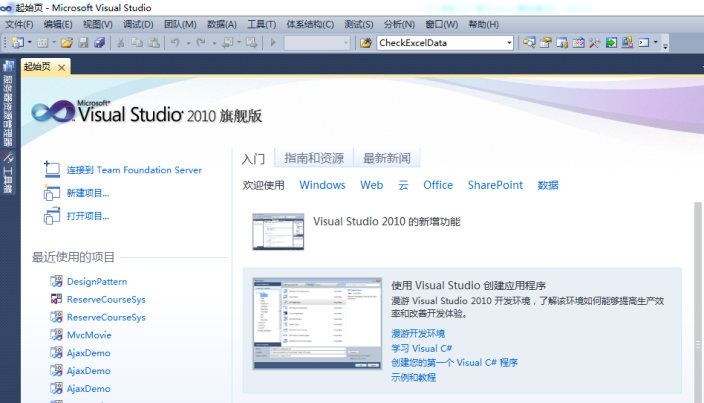Click the toolbar icon left of Toolbox
The image size is (704, 403).
(578, 43)
